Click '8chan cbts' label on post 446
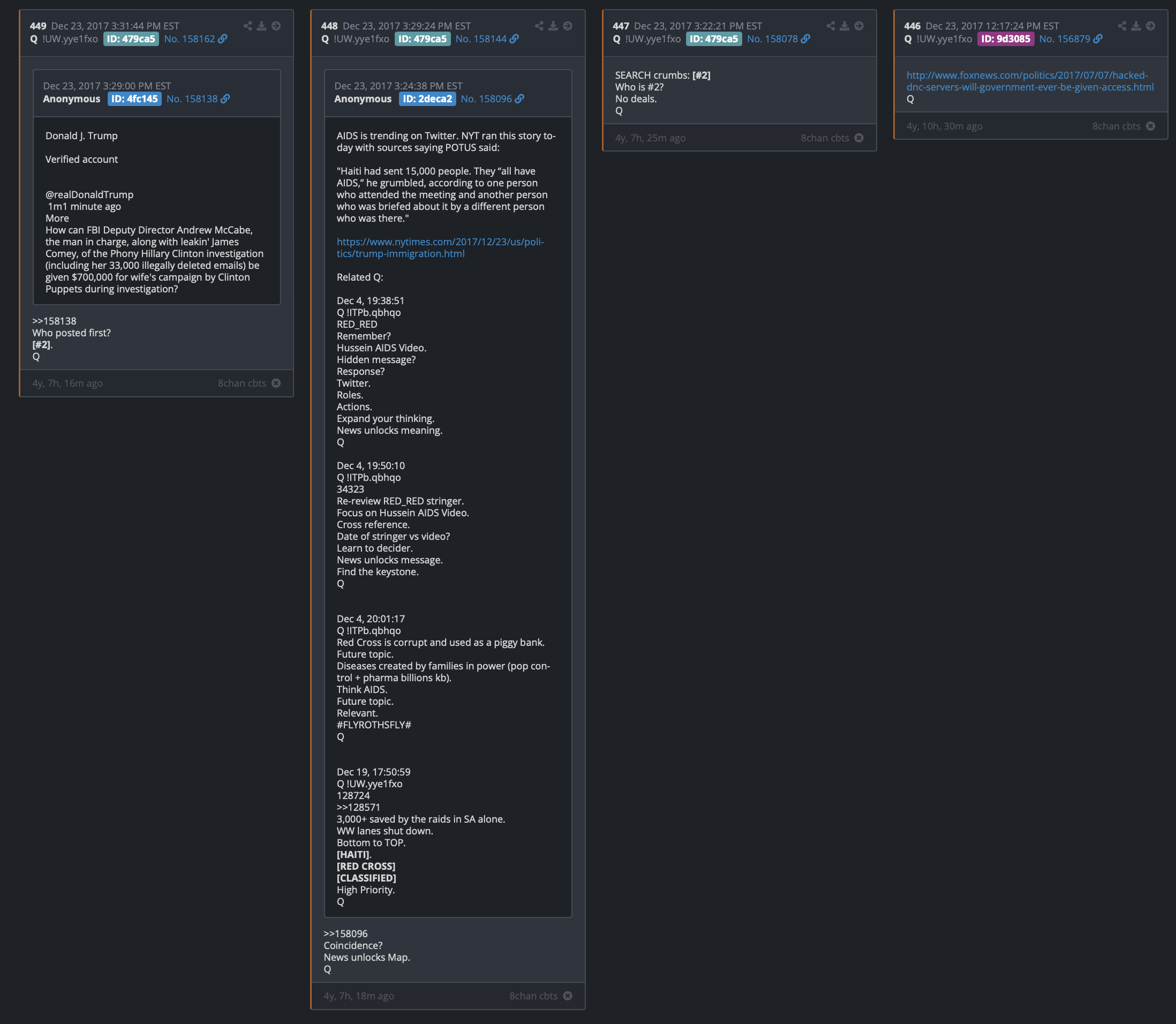Screen dimensions: 1176x1024 tap(1116, 126)
